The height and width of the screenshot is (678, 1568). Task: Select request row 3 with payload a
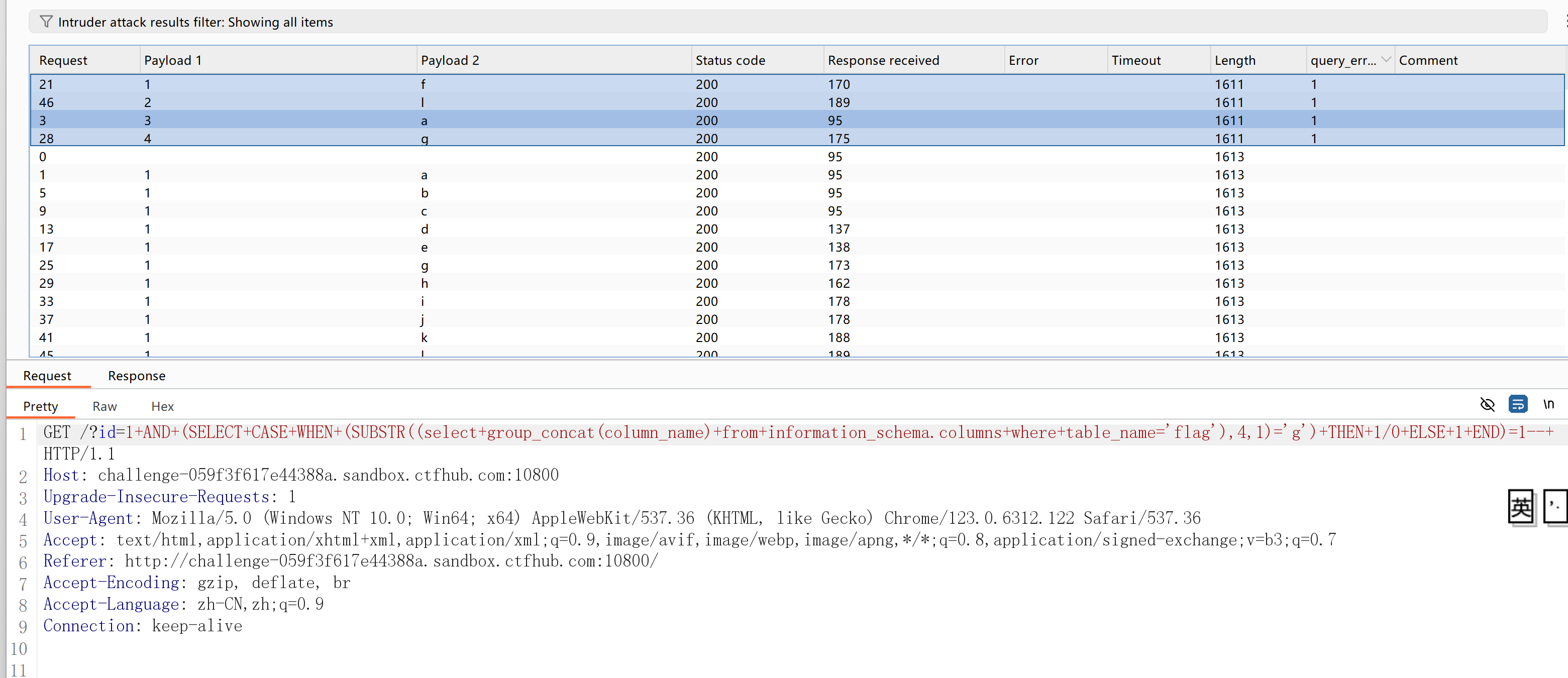[x=797, y=121]
